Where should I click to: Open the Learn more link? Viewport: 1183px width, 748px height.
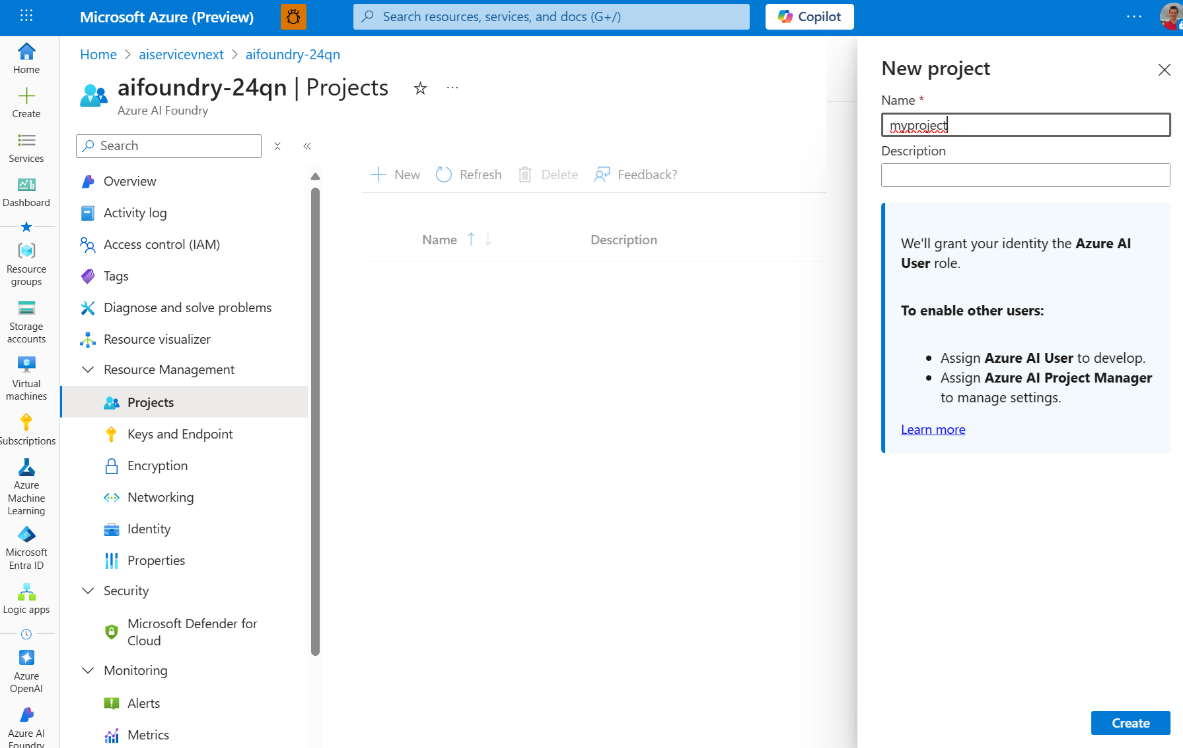(x=932, y=429)
